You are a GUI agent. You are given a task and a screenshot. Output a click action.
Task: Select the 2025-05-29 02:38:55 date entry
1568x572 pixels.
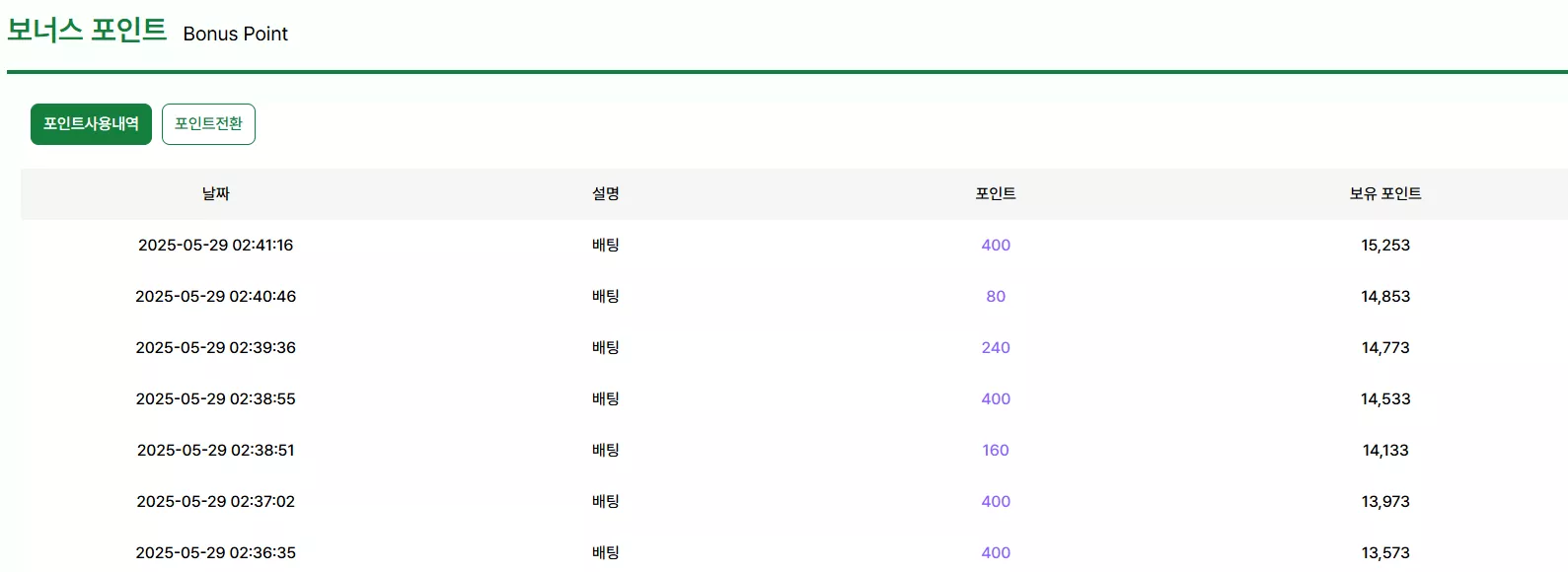[x=216, y=399]
